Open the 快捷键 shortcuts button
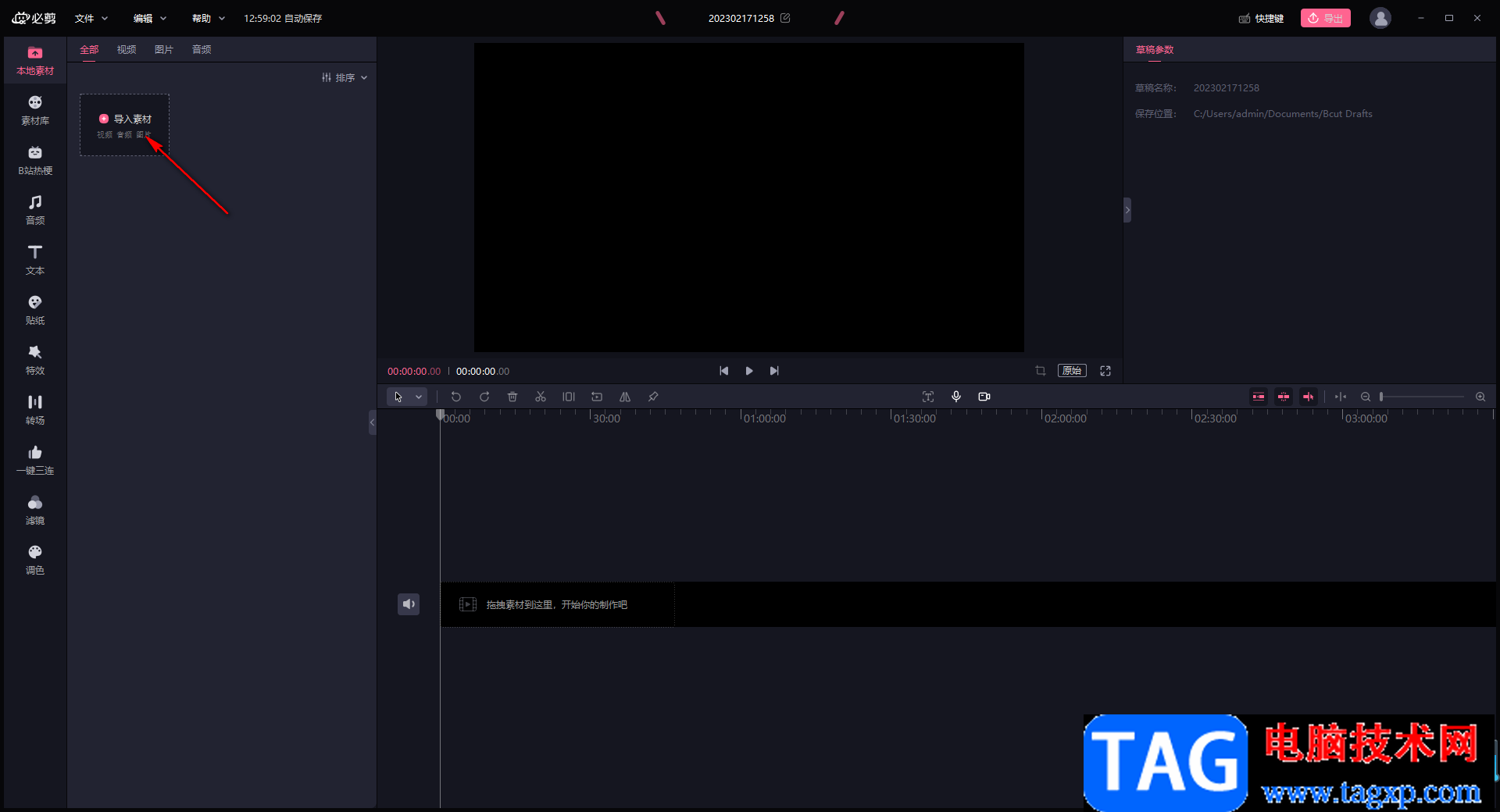This screenshot has width=1500, height=812. click(1261, 18)
